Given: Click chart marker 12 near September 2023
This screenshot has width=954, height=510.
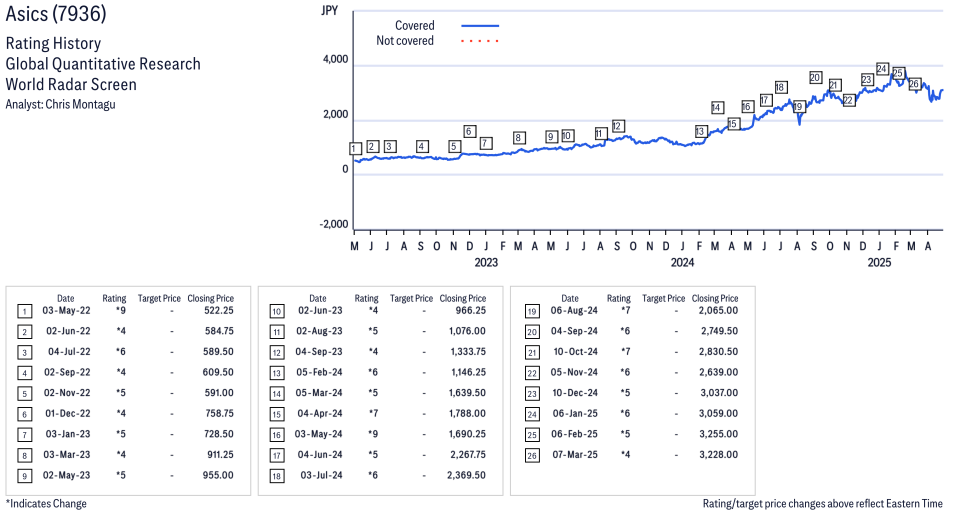Looking at the screenshot, I should pyautogui.click(x=618, y=126).
